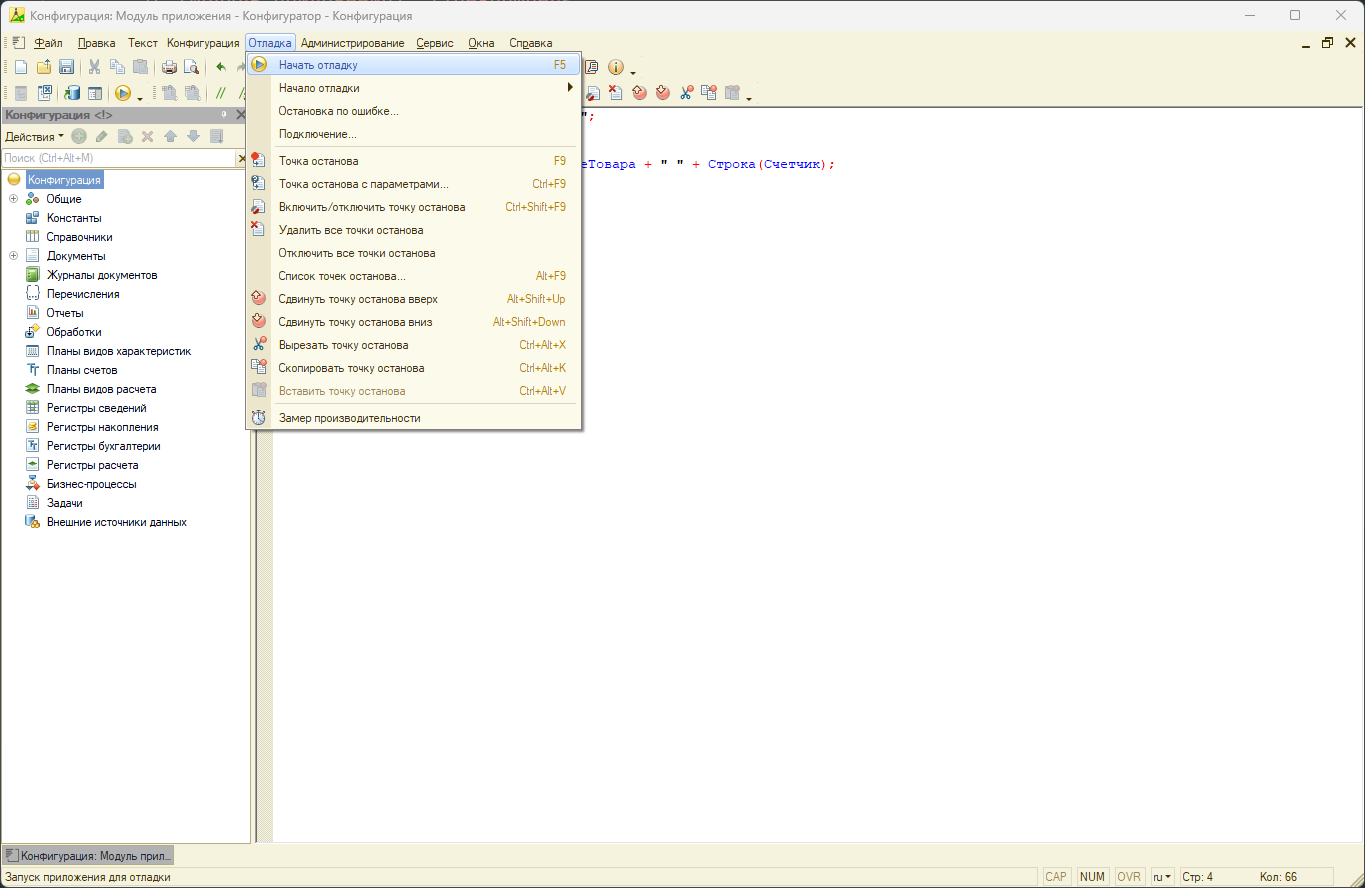Select Точка останова с параметрами
1365x888 pixels.
coord(414,184)
